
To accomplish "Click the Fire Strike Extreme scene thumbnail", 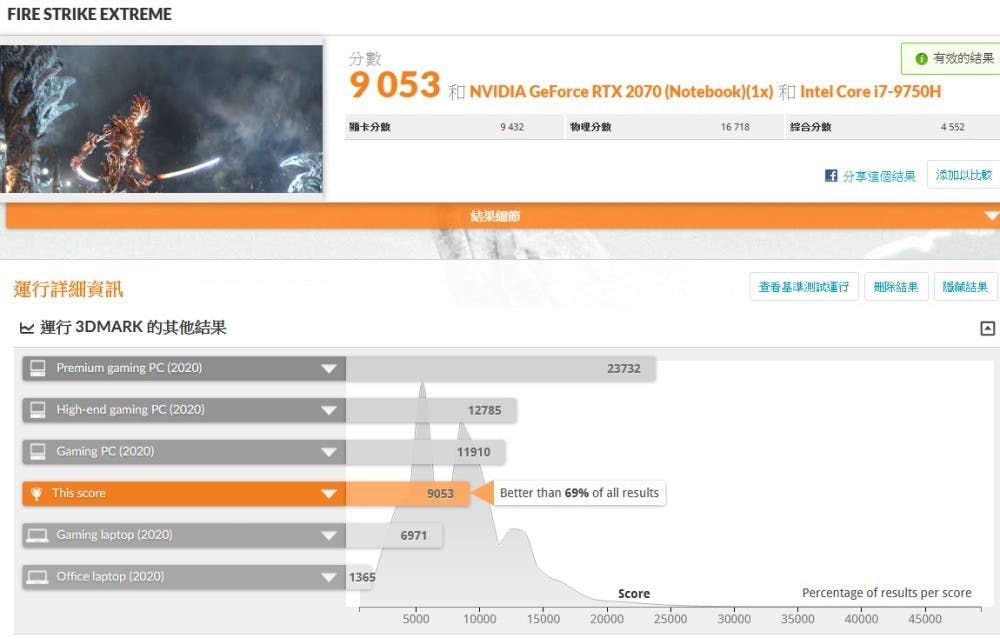I will point(161,119).
